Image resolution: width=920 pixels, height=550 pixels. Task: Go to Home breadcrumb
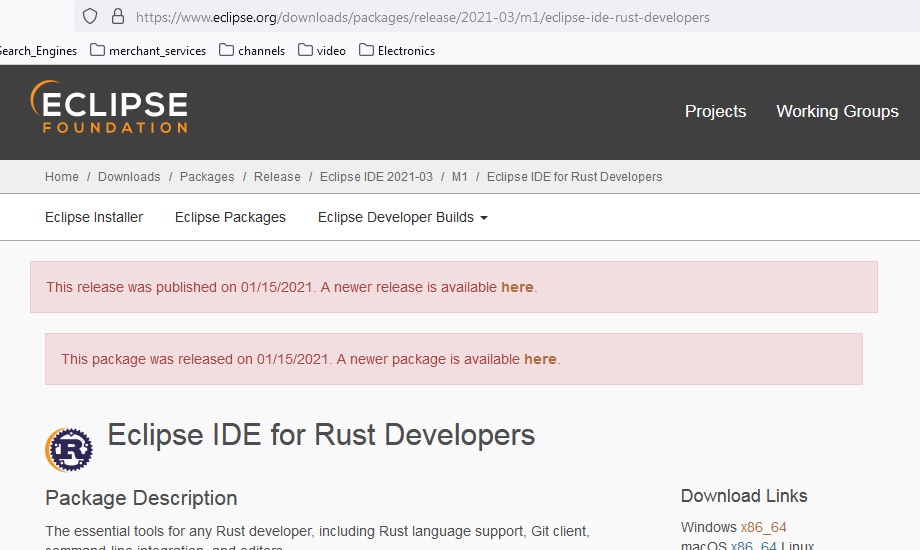click(x=62, y=177)
